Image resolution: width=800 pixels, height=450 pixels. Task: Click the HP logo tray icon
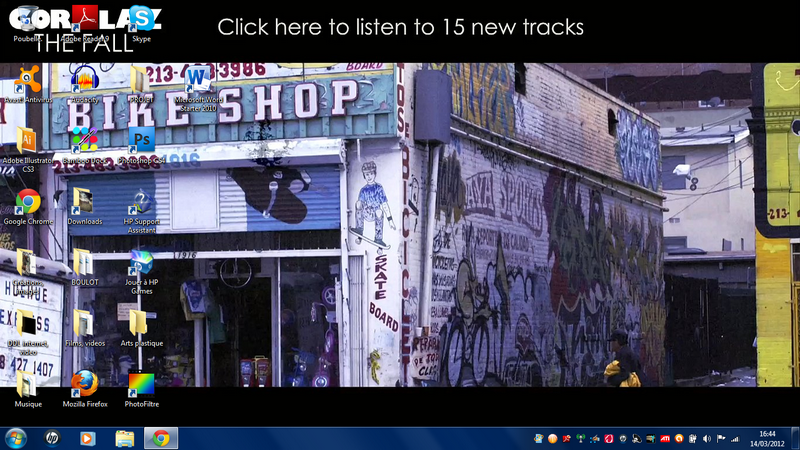point(623,438)
